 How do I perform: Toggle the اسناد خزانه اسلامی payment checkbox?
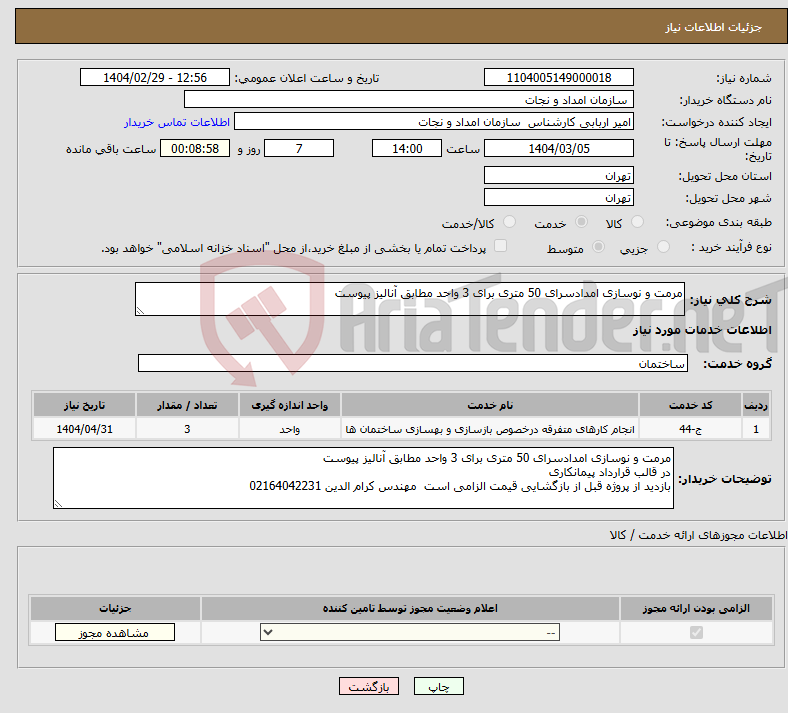click(x=500, y=246)
